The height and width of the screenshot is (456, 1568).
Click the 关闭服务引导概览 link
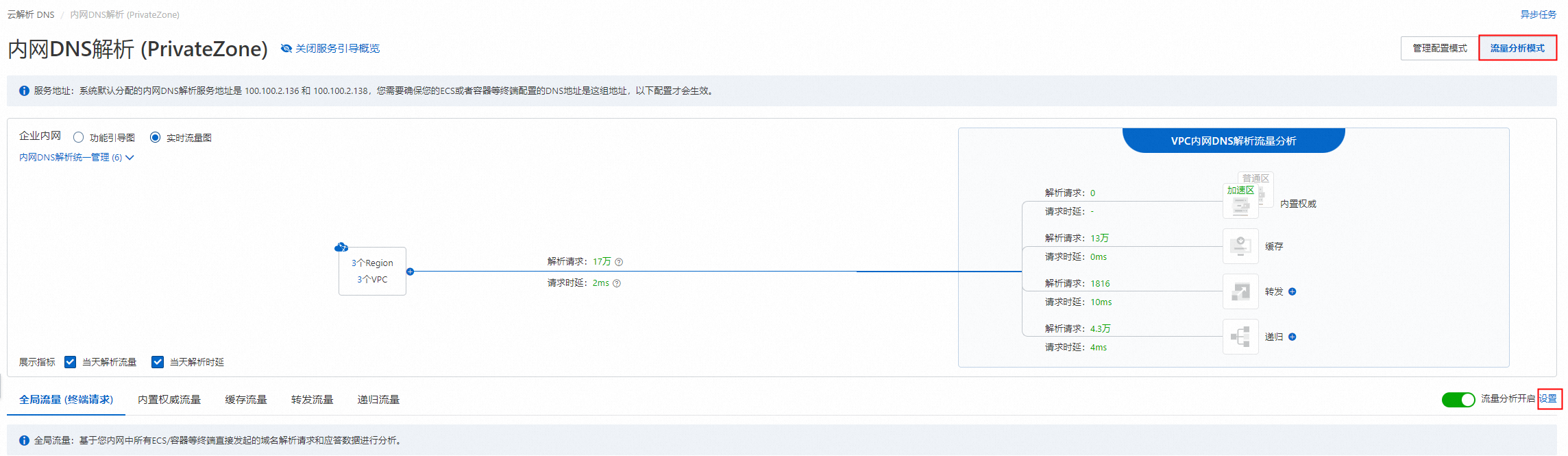[337, 49]
